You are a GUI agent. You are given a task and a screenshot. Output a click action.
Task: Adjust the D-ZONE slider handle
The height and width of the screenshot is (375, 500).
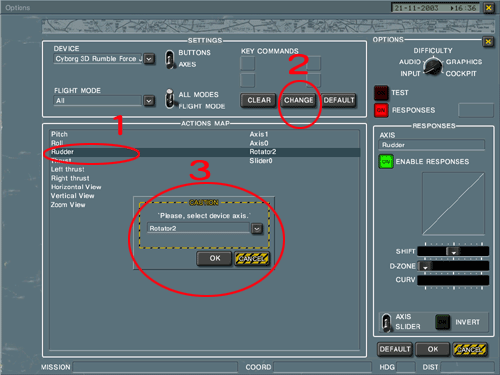(425, 266)
